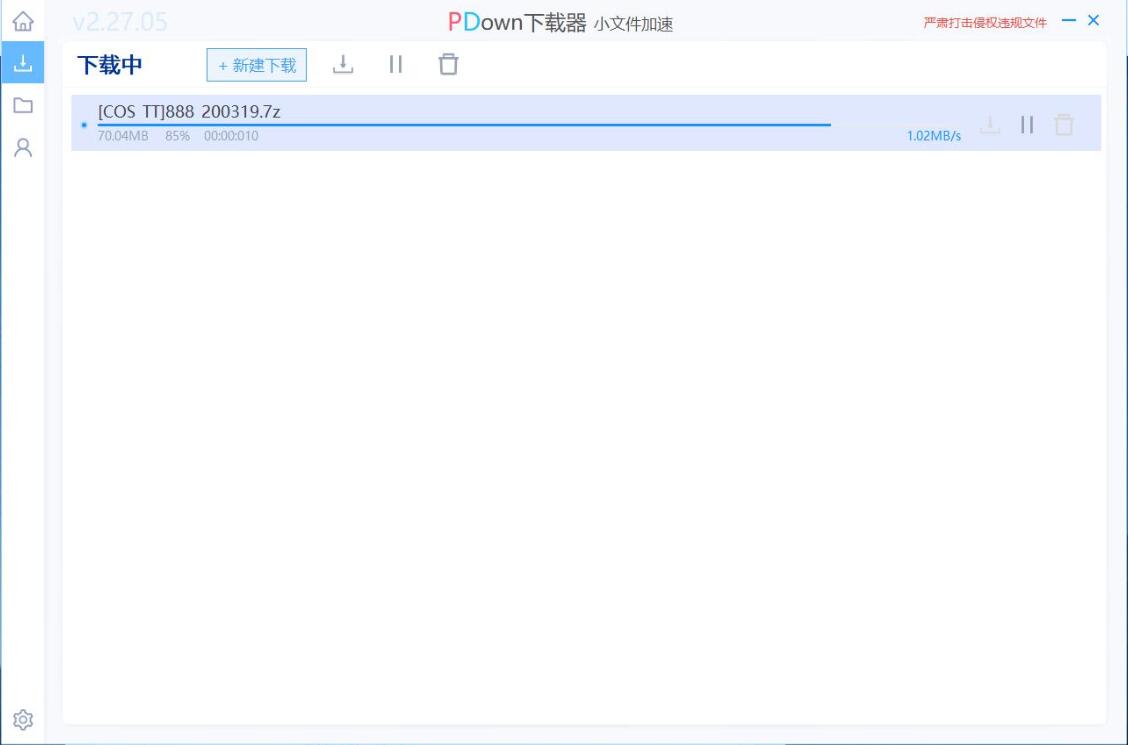Screen dimensions: 1128x745
Task: Click the 70.04MB file size text
Action: tap(123, 136)
